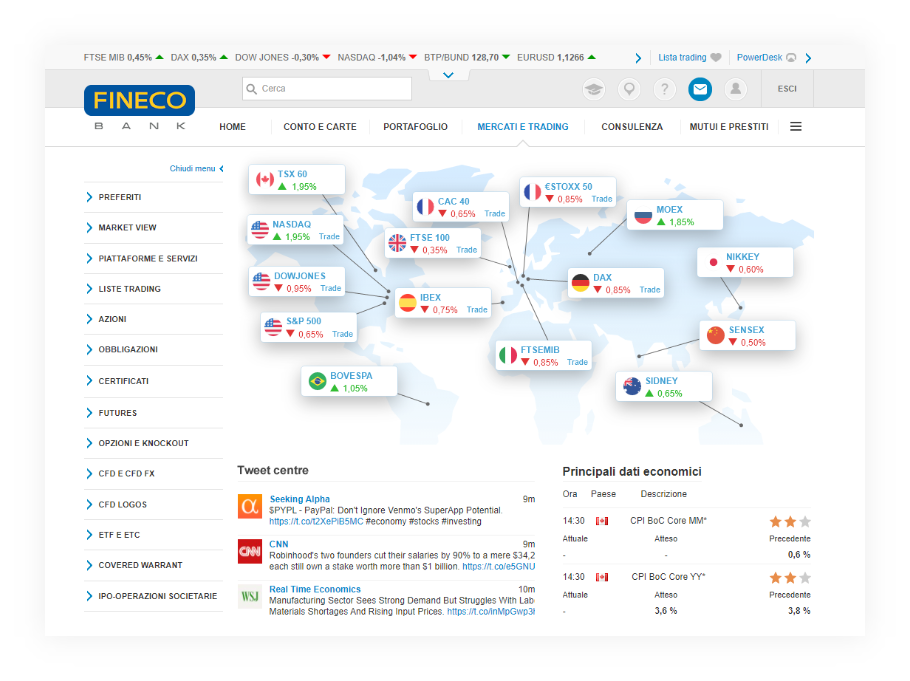Click Trade on the €STOXX 50 card
Viewport: 910px width, 681px height.
tap(602, 199)
